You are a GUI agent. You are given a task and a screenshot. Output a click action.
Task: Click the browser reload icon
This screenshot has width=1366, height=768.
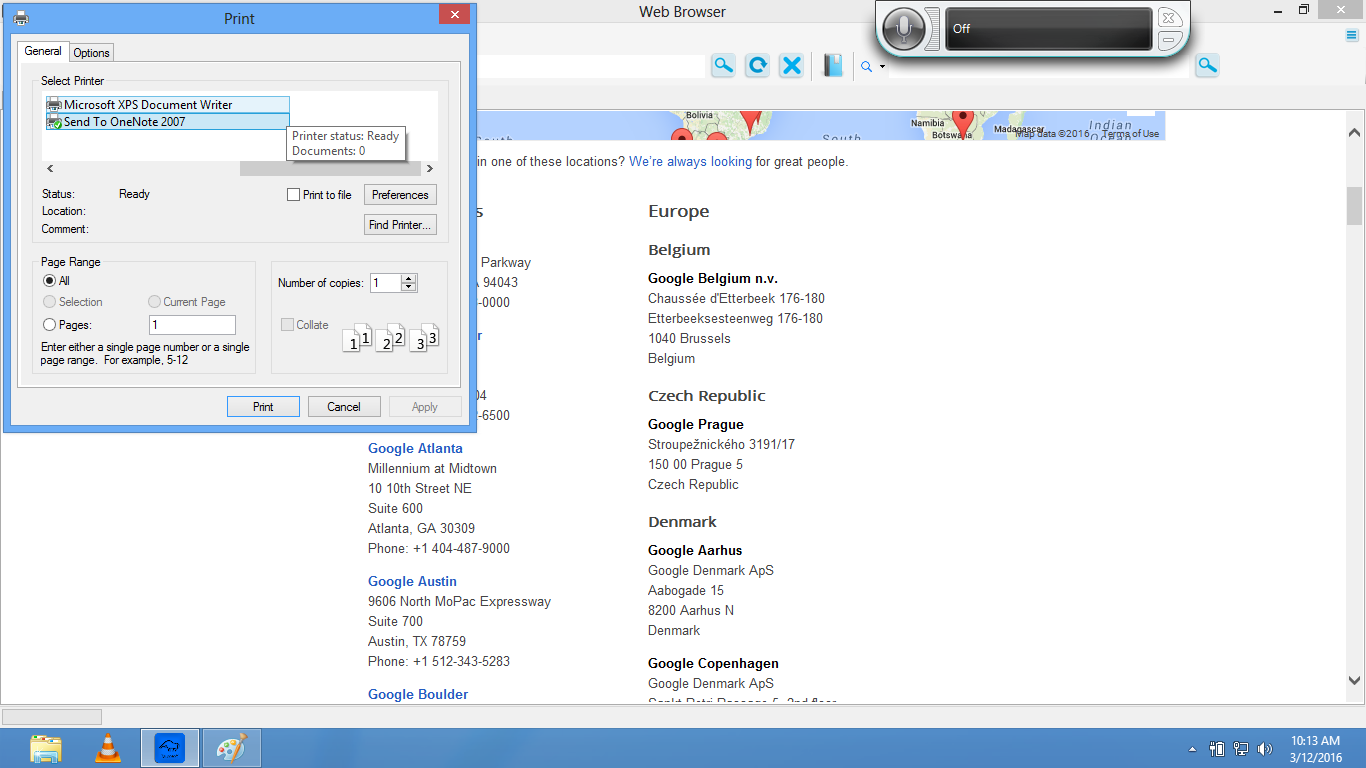pyautogui.click(x=757, y=66)
